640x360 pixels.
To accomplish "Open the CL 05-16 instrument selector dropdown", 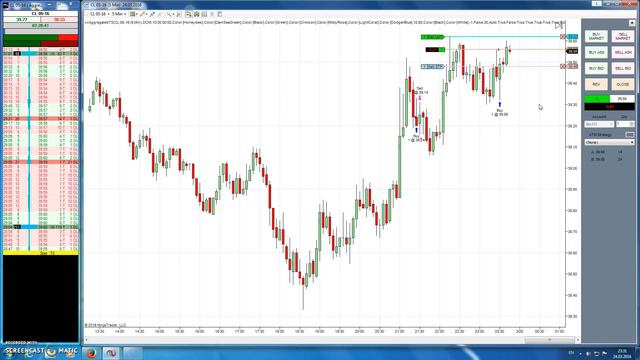I will tap(99, 14).
